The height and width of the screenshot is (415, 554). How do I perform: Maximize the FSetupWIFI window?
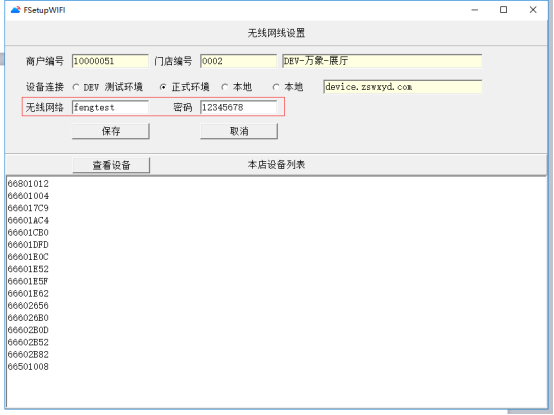[503, 10]
